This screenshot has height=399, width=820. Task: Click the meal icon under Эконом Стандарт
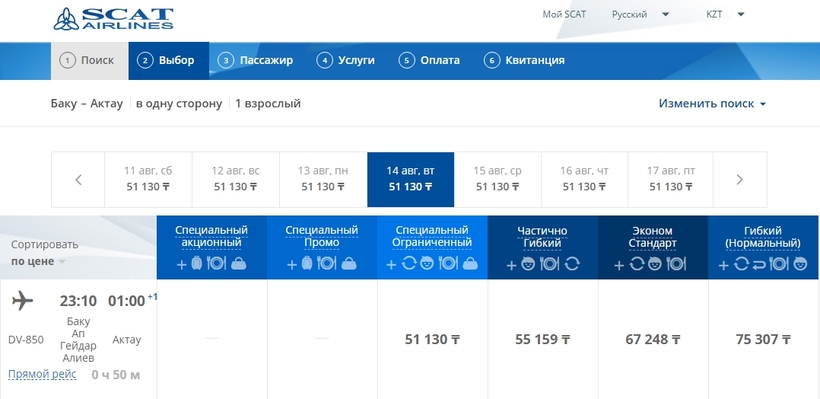point(676,264)
